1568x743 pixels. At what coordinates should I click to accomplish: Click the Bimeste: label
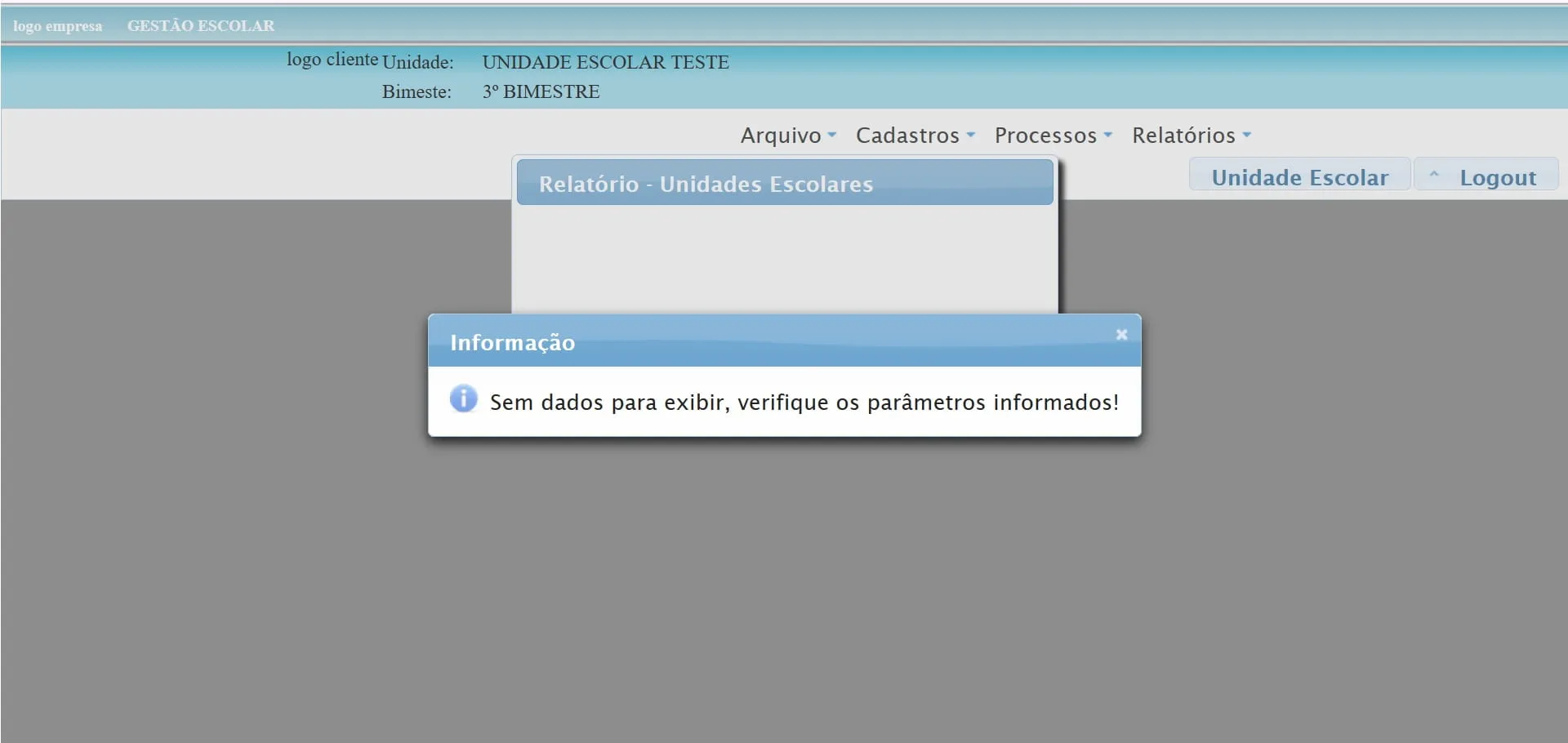tap(417, 91)
